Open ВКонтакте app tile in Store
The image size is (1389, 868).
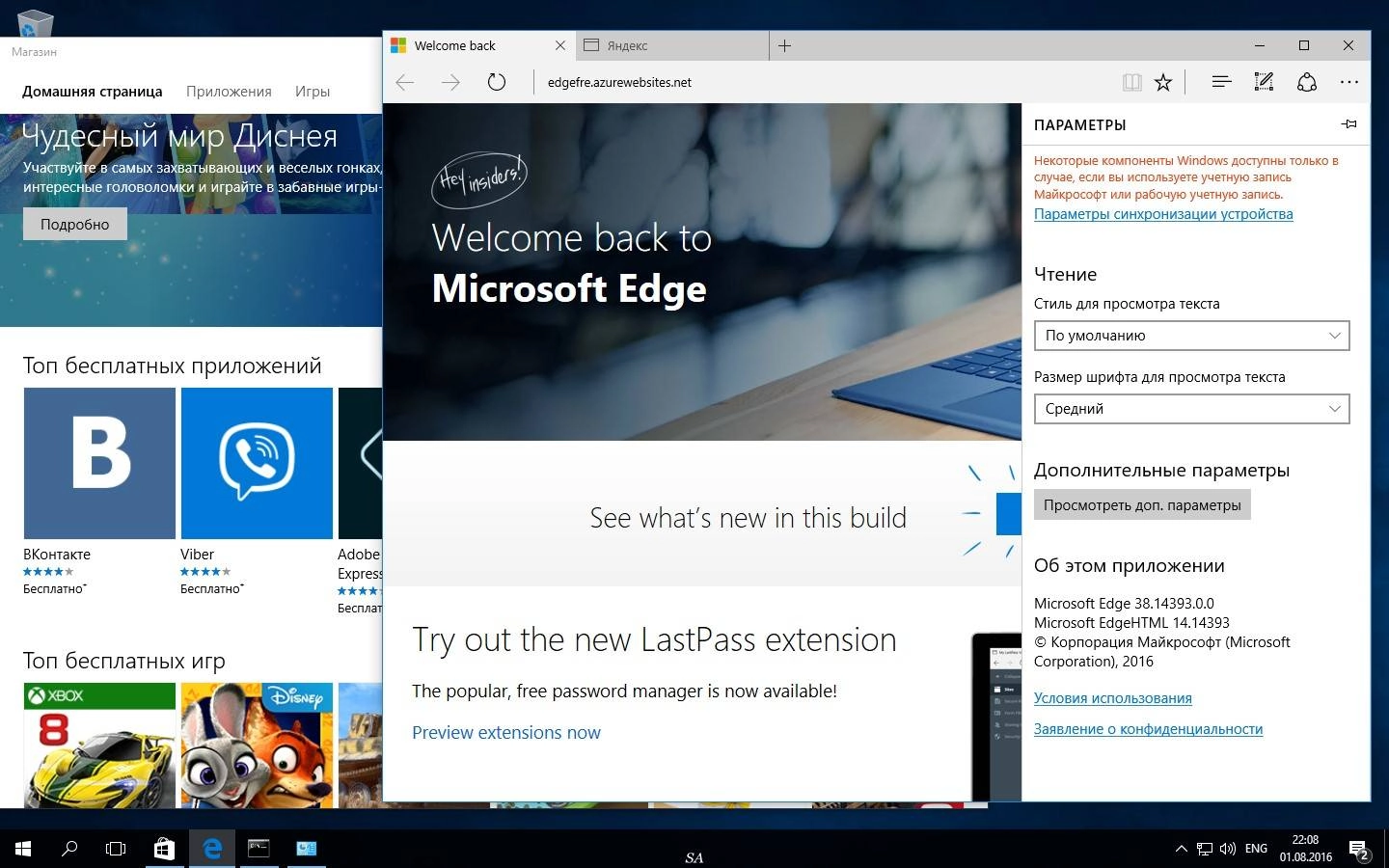[99, 463]
